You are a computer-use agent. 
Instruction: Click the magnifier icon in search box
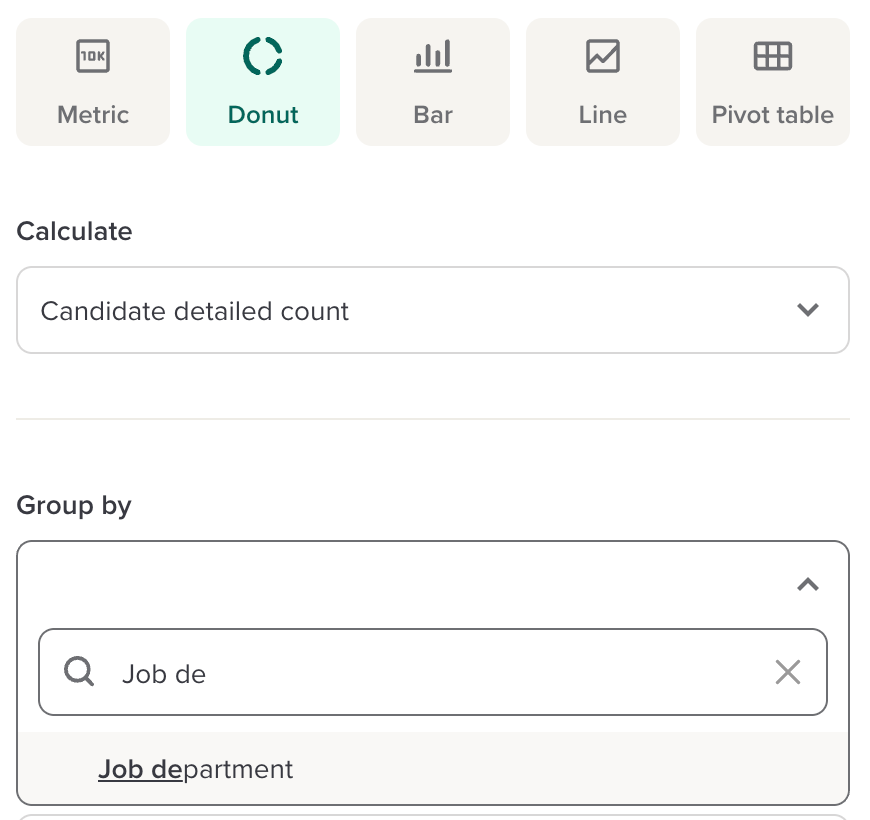(79, 672)
